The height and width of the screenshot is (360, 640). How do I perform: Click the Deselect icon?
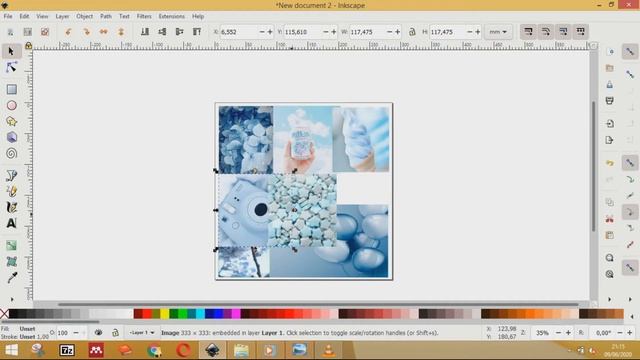(x=45, y=31)
